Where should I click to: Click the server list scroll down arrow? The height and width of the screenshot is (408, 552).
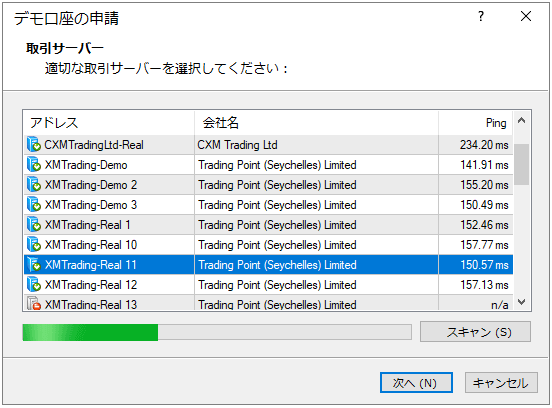(x=522, y=302)
